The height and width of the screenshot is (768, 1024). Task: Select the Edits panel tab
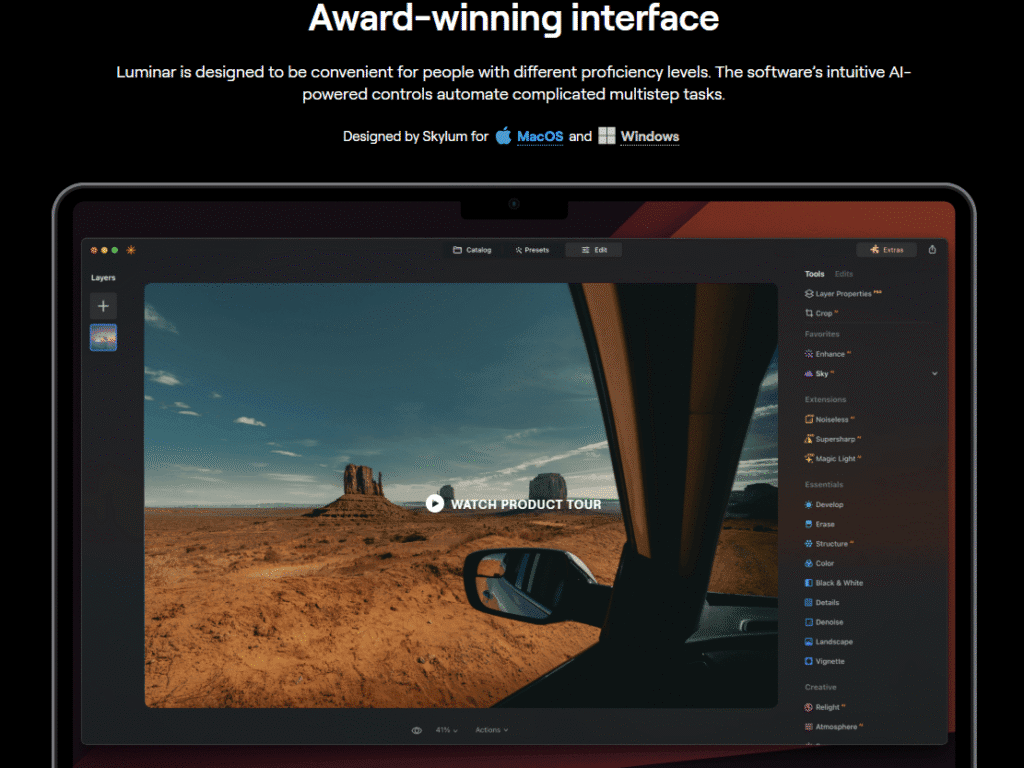tap(844, 274)
